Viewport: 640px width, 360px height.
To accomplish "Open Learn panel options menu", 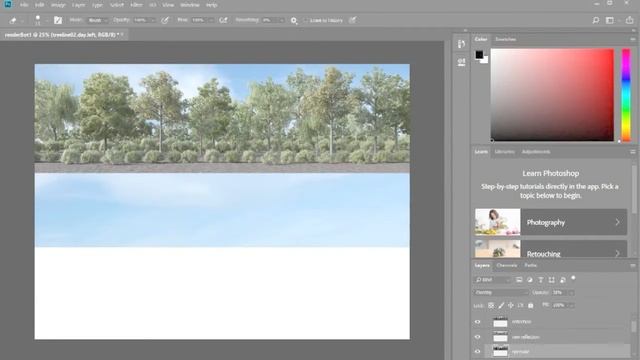I will (632, 152).
